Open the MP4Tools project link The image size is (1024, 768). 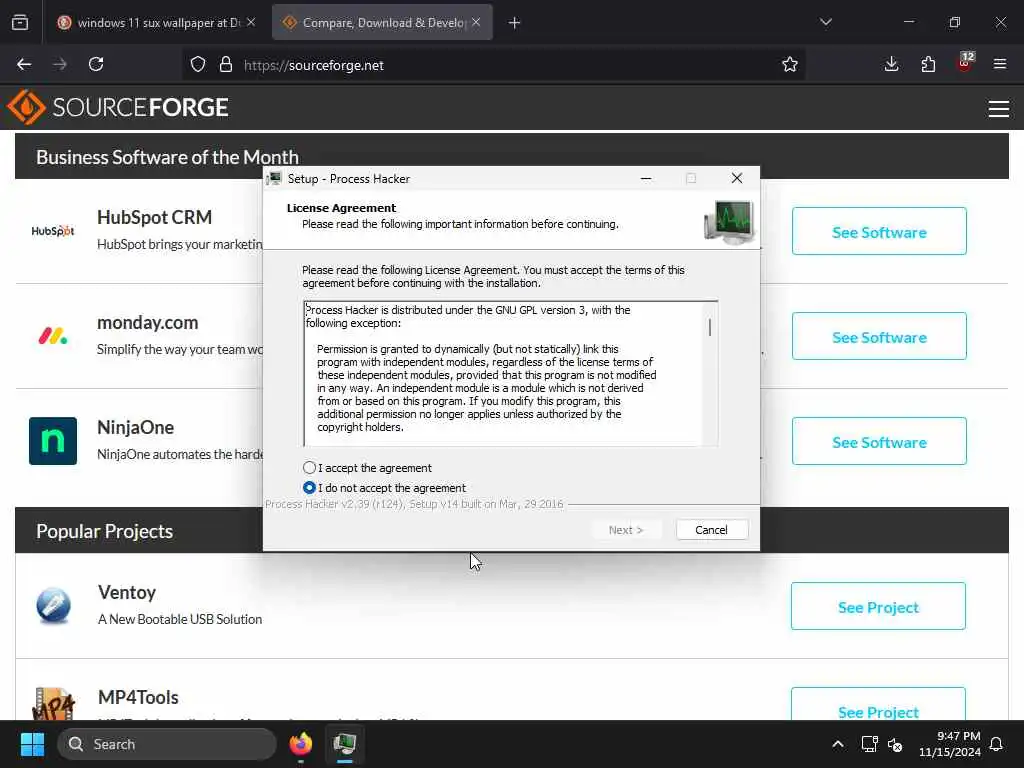138,697
